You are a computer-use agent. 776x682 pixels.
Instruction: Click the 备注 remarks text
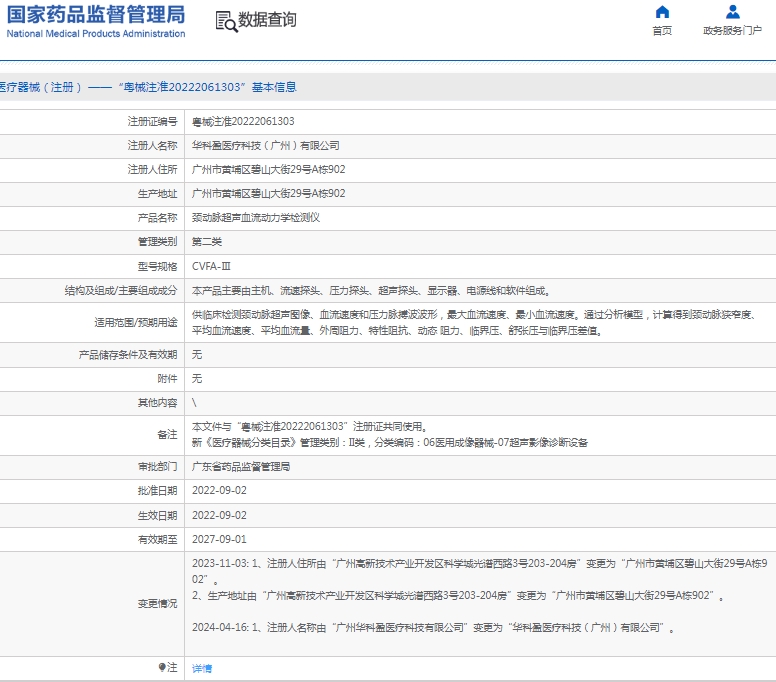tap(390, 435)
